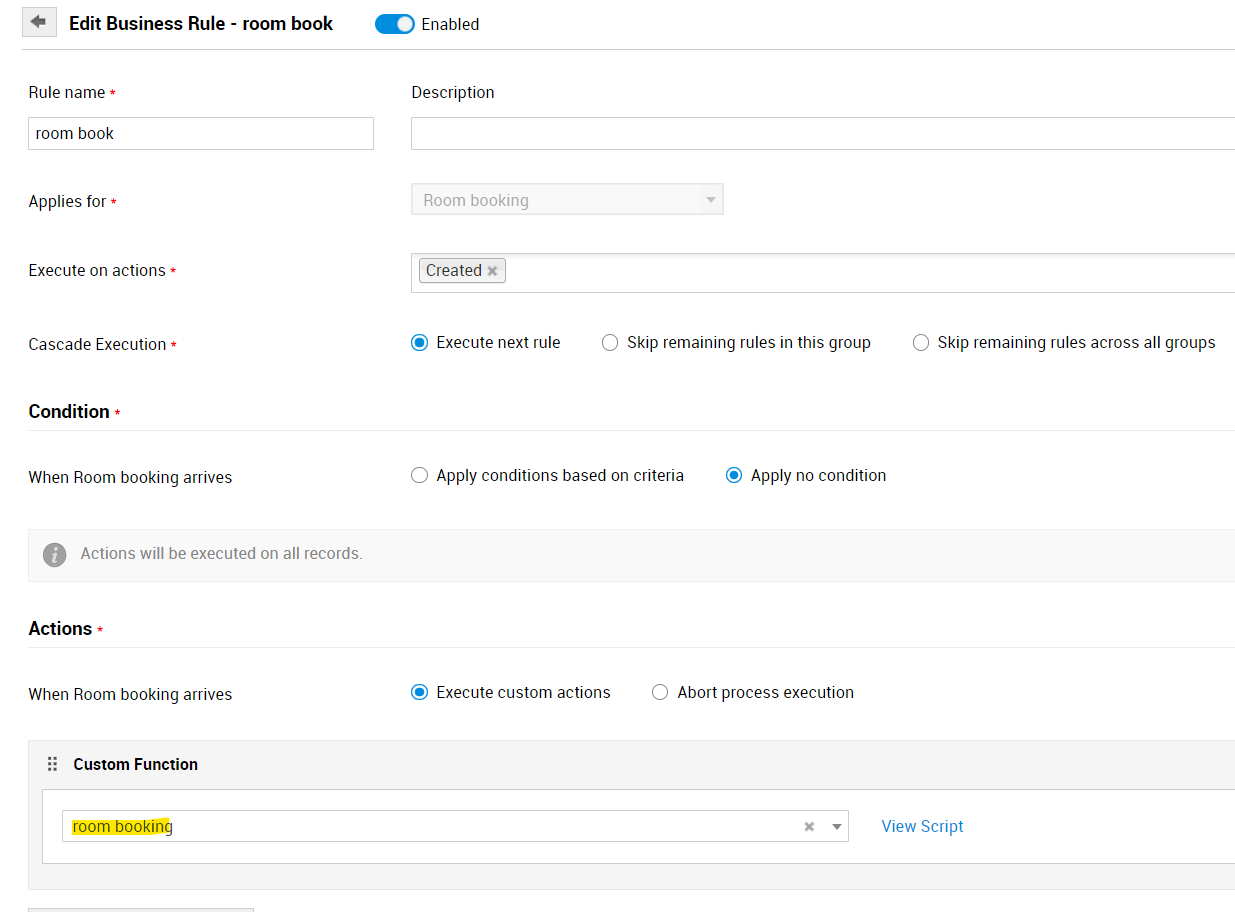The height and width of the screenshot is (912, 1235).
Task: Clear the room booking function selection
Action: pos(809,827)
